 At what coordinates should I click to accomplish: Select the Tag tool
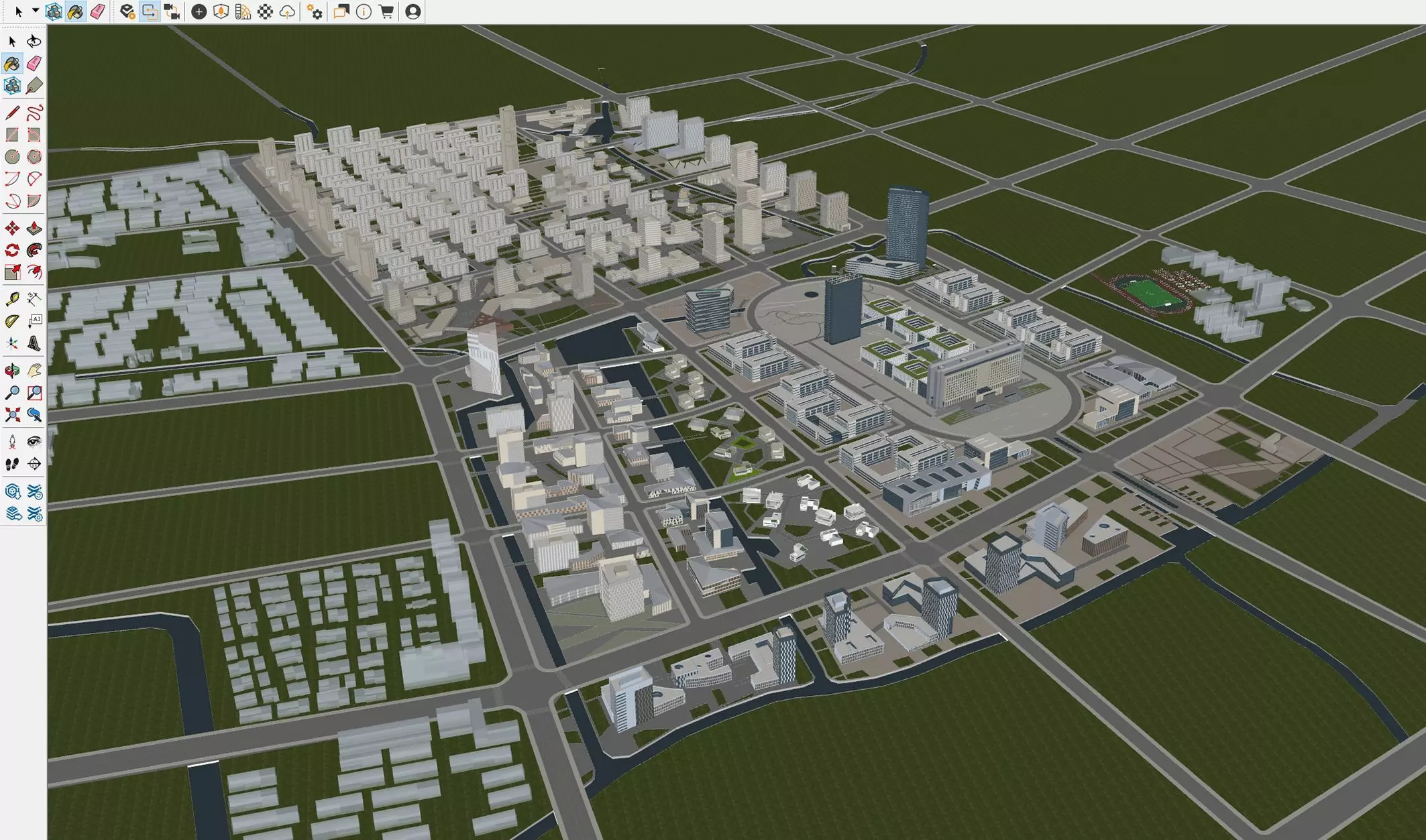[x=34, y=86]
